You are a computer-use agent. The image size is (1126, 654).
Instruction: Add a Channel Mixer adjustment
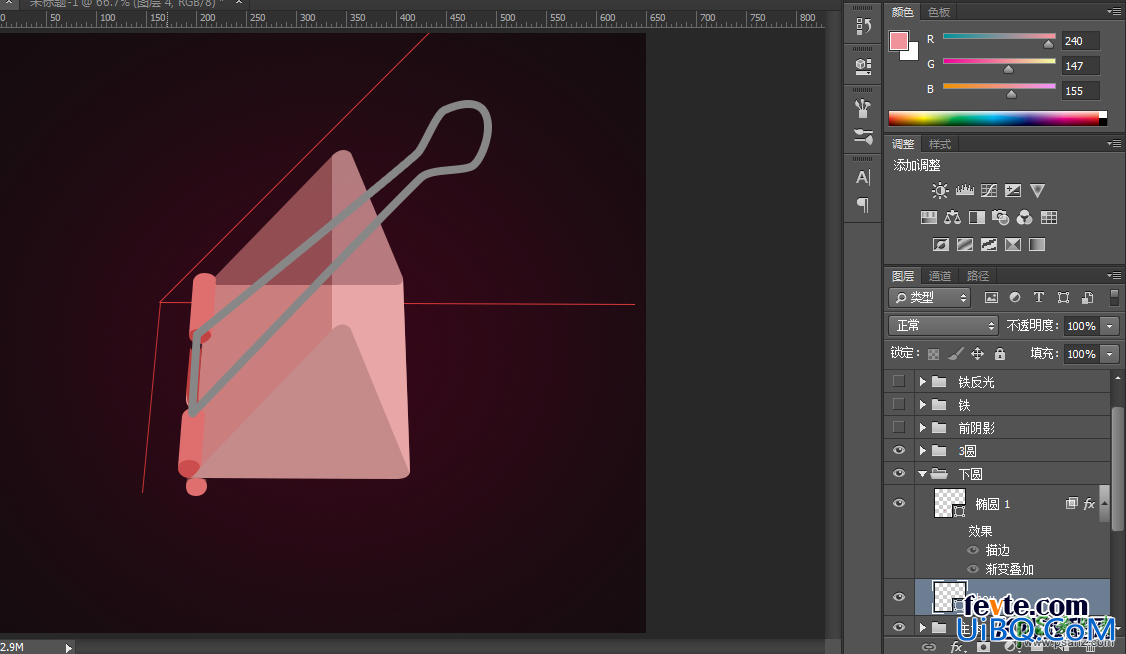click(x=1025, y=217)
